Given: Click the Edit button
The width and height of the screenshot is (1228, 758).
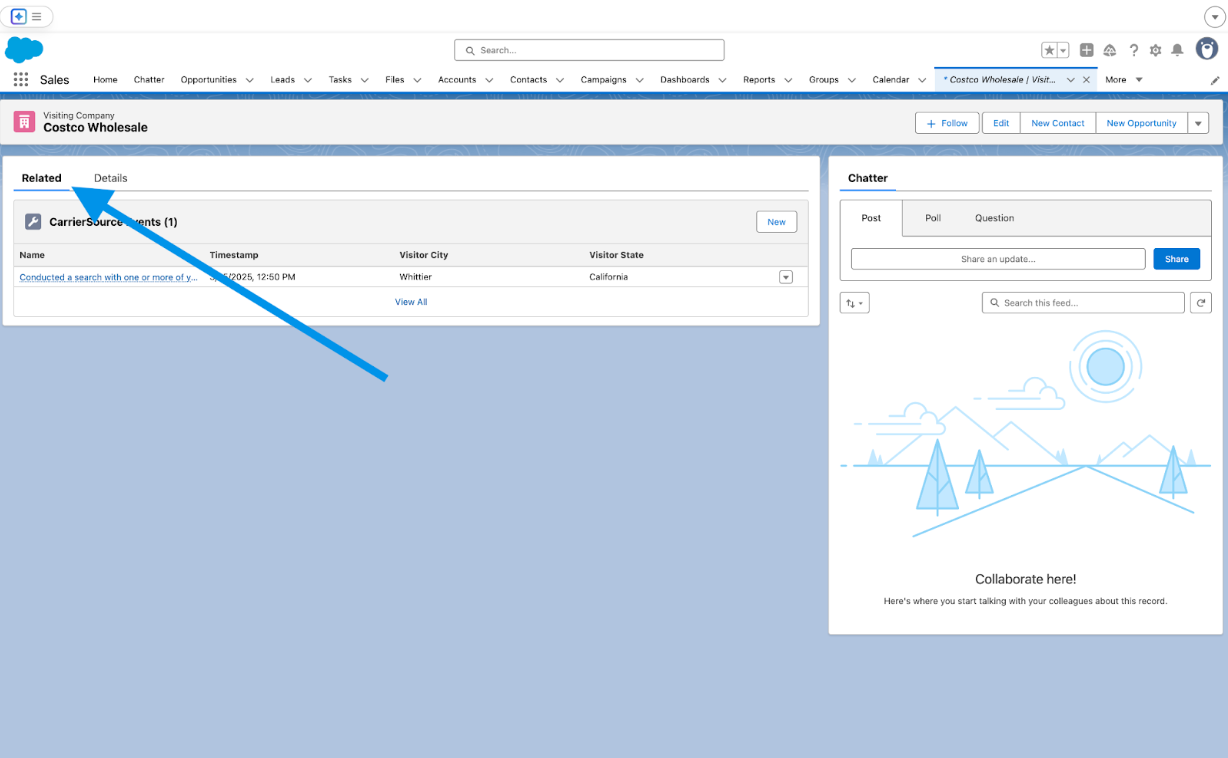Looking at the screenshot, I should pos(1001,123).
